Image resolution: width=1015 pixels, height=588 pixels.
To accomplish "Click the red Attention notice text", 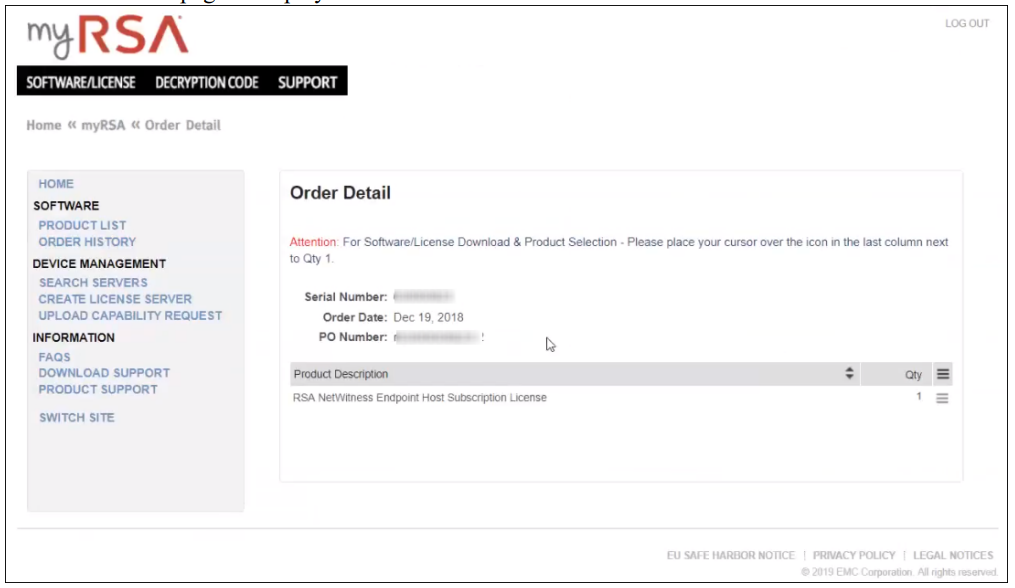I will coord(313,242).
